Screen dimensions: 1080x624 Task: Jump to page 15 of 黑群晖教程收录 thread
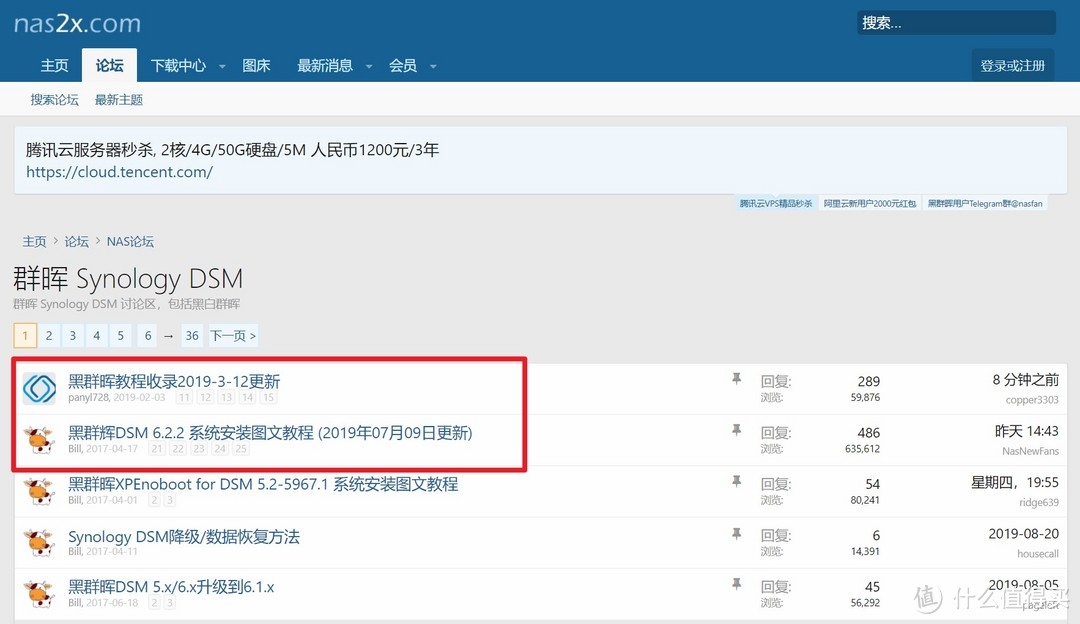click(268, 397)
